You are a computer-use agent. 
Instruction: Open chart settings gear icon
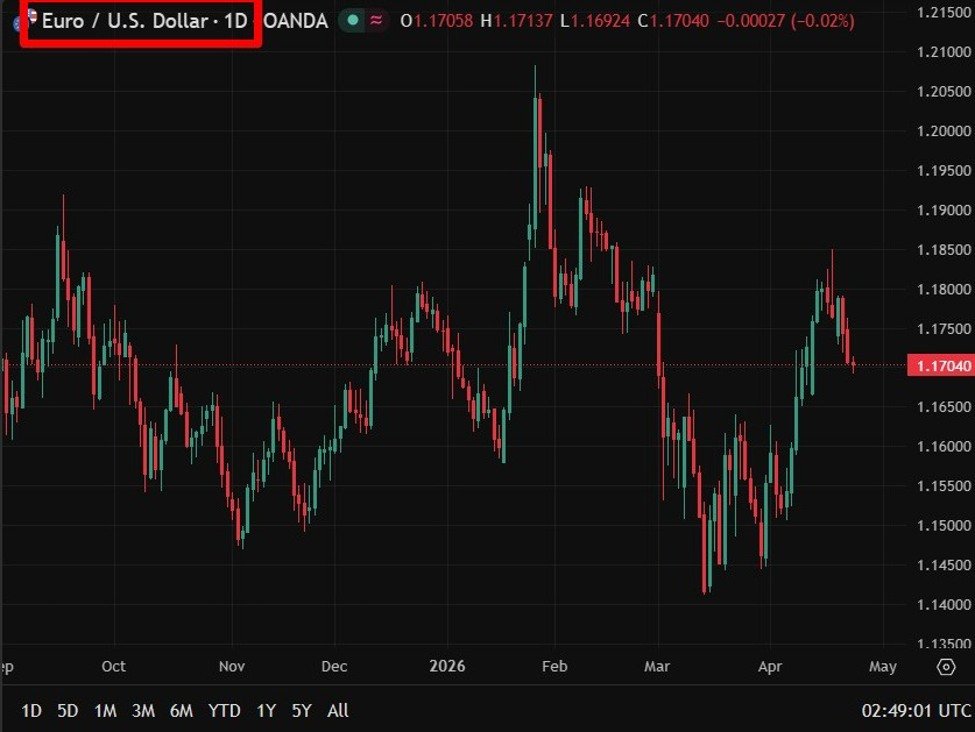point(946,667)
